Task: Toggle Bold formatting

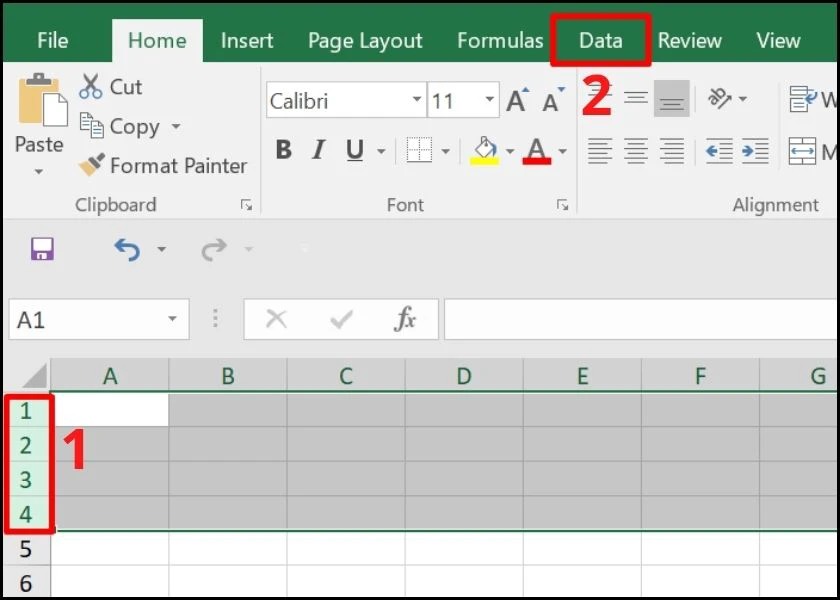Action: coord(283,151)
